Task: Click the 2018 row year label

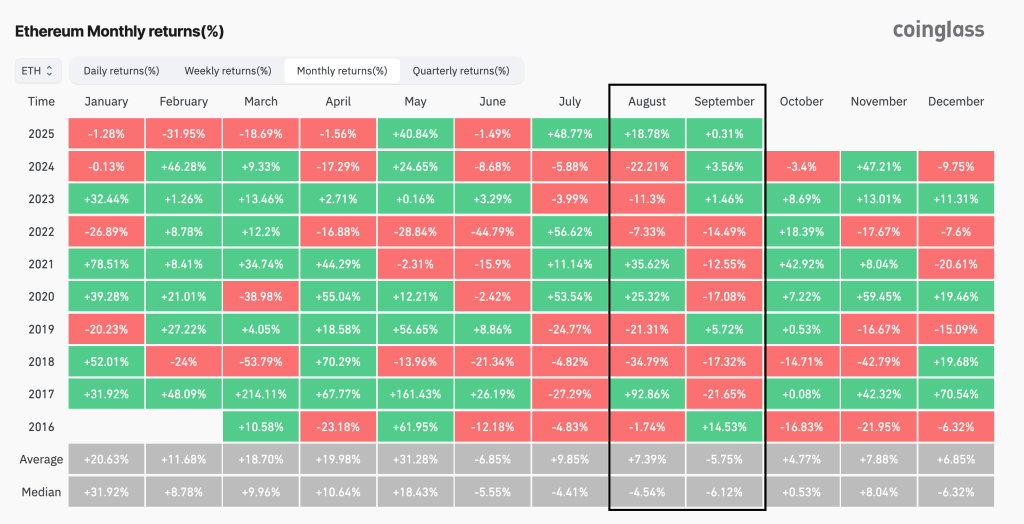Action: coord(41,362)
